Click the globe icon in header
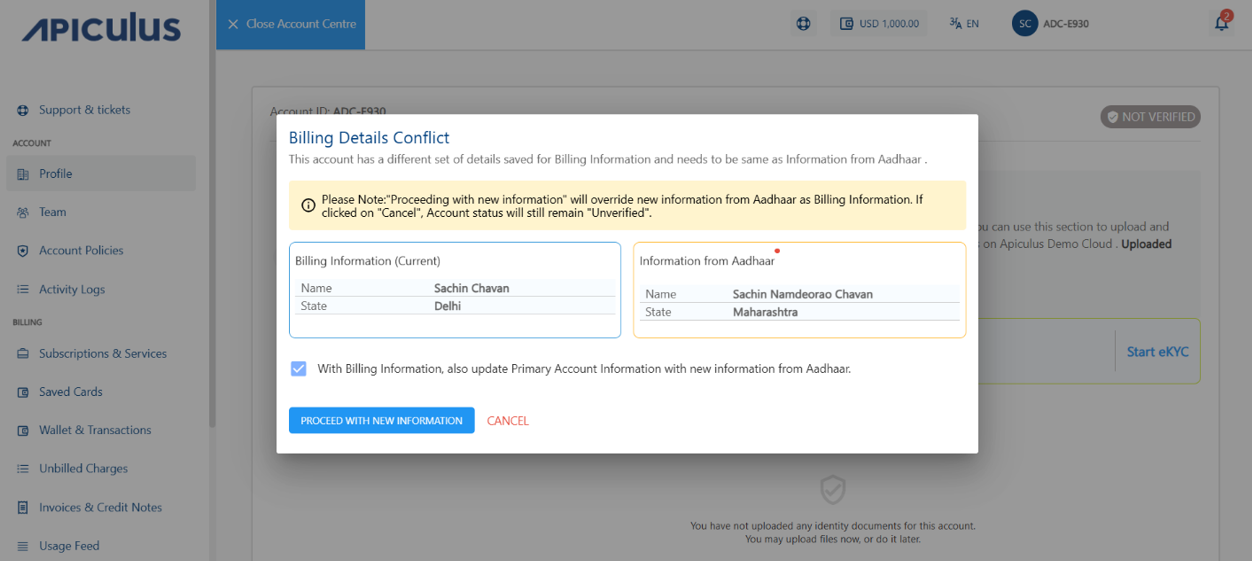This screenshot has width=1252, height=561. pos(803,24)
